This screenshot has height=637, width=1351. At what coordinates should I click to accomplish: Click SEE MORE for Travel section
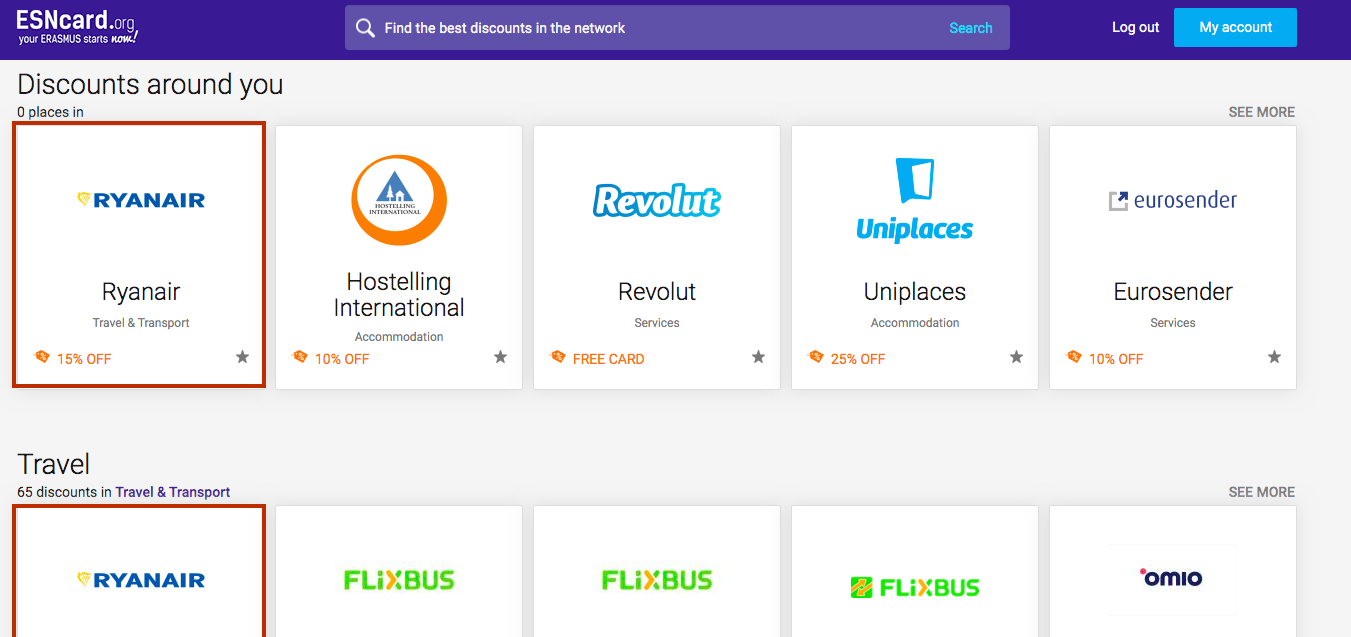pyautogui.click(x=1261, y=492)
